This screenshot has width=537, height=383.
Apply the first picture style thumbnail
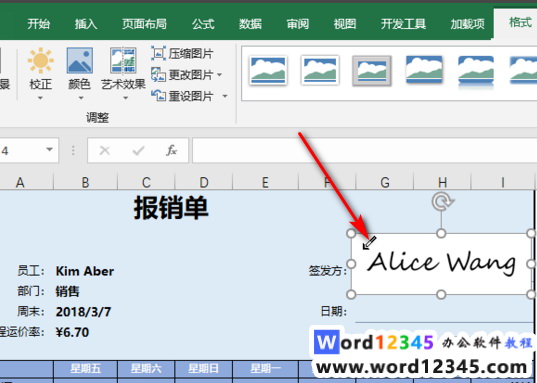(x=268, y=71)
